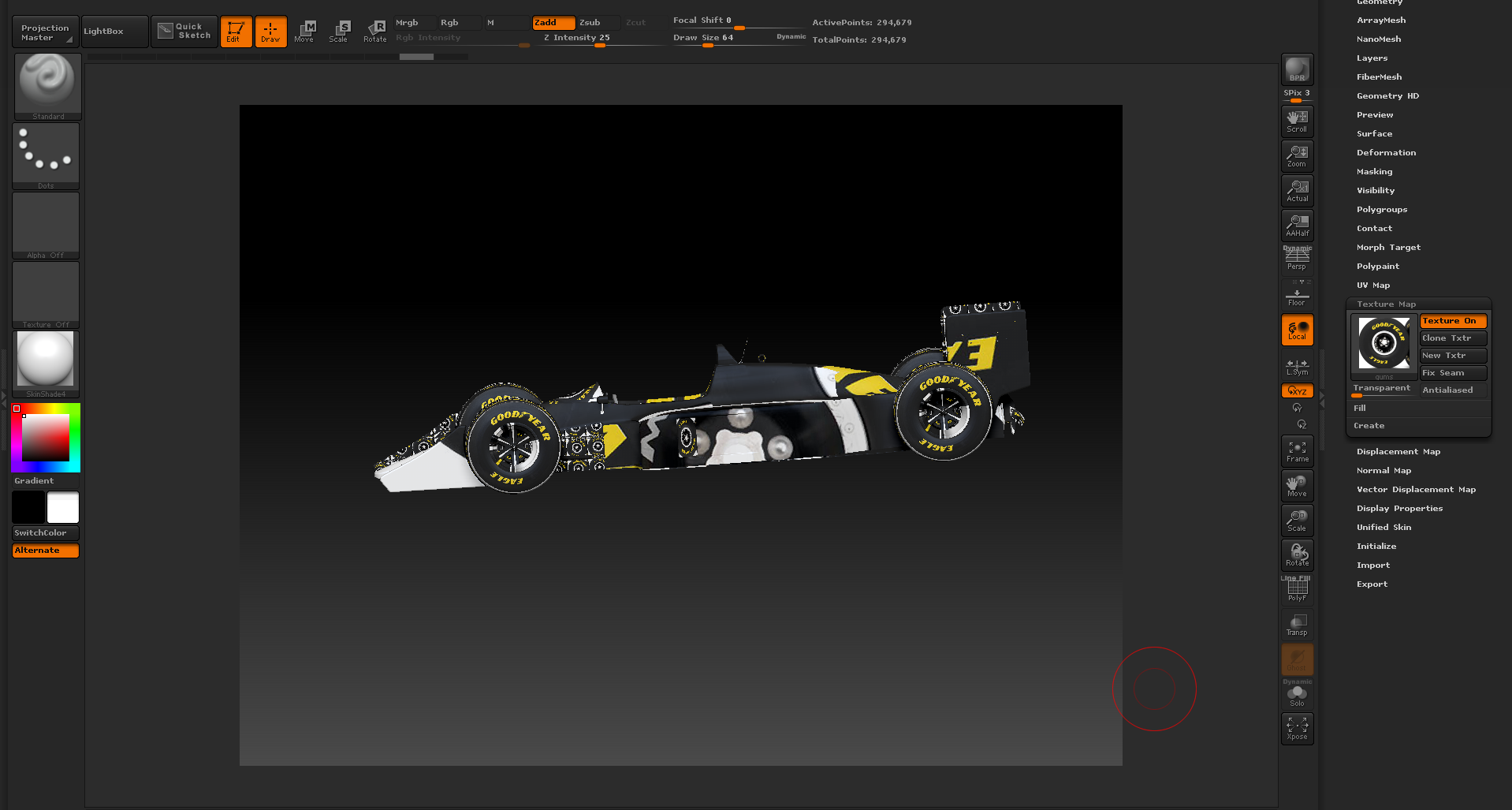
Task: Collapse the Texture Map section
Action: coord(1387,304)
